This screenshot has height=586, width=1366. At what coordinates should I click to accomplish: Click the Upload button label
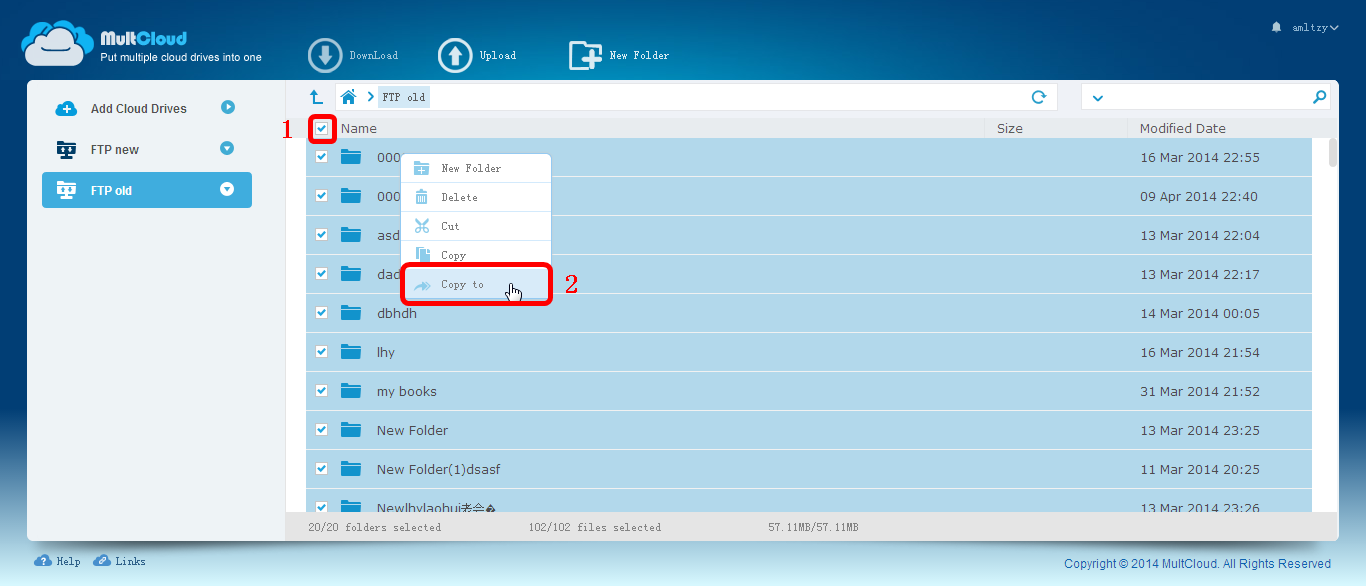(498, 56)
